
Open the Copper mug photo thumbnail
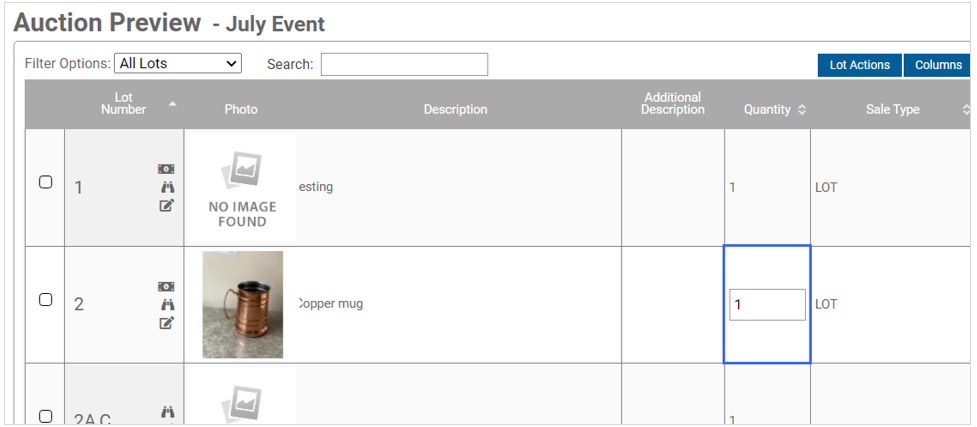242,304
